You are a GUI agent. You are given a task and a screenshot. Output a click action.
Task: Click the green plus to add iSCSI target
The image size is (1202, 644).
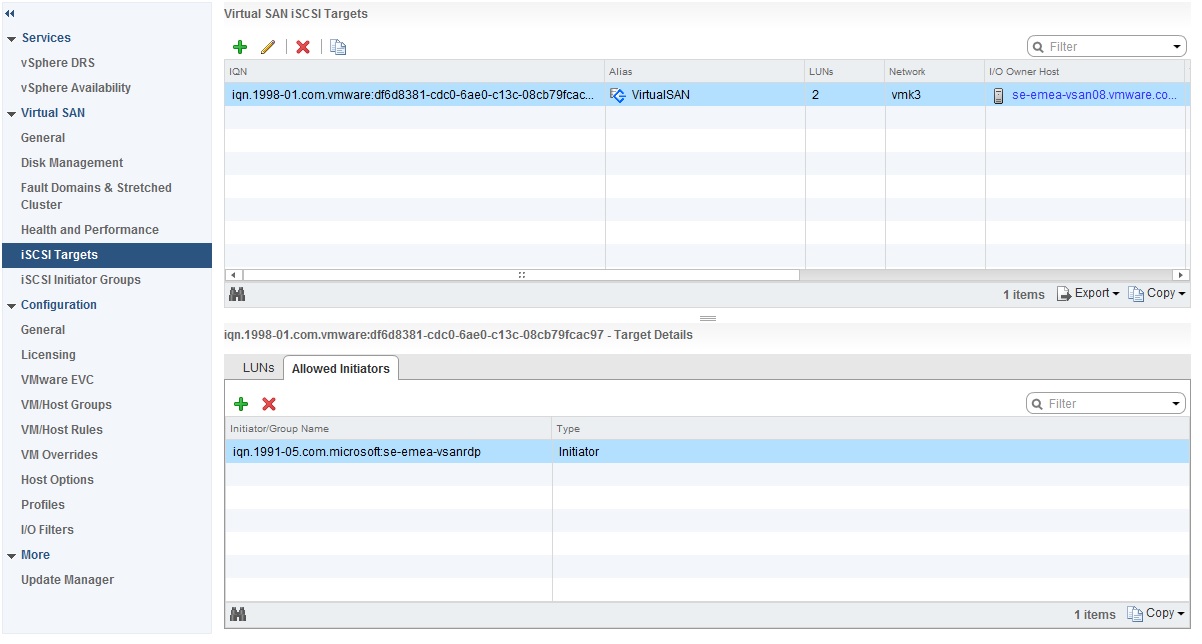(240, 47)
